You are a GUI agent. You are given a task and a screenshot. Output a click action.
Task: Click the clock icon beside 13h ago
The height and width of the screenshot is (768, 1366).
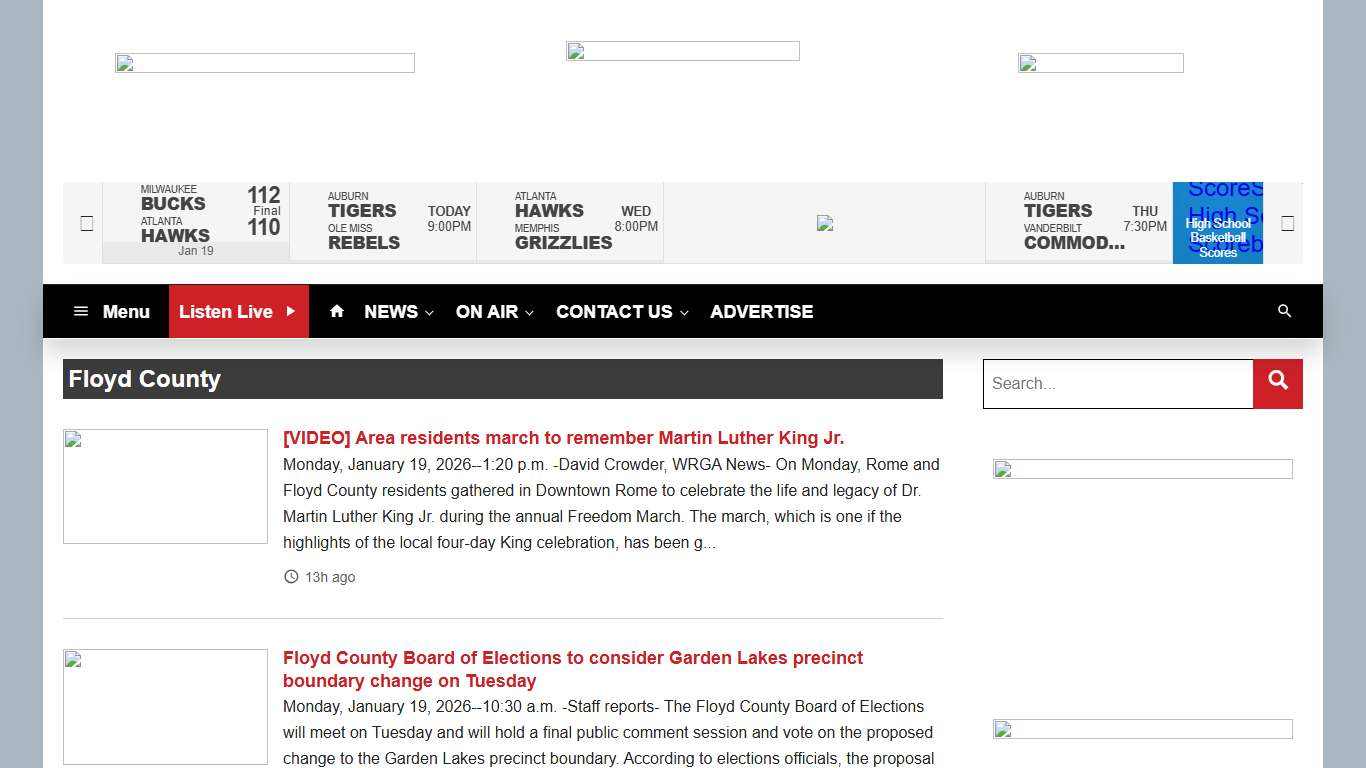(291, 577)
